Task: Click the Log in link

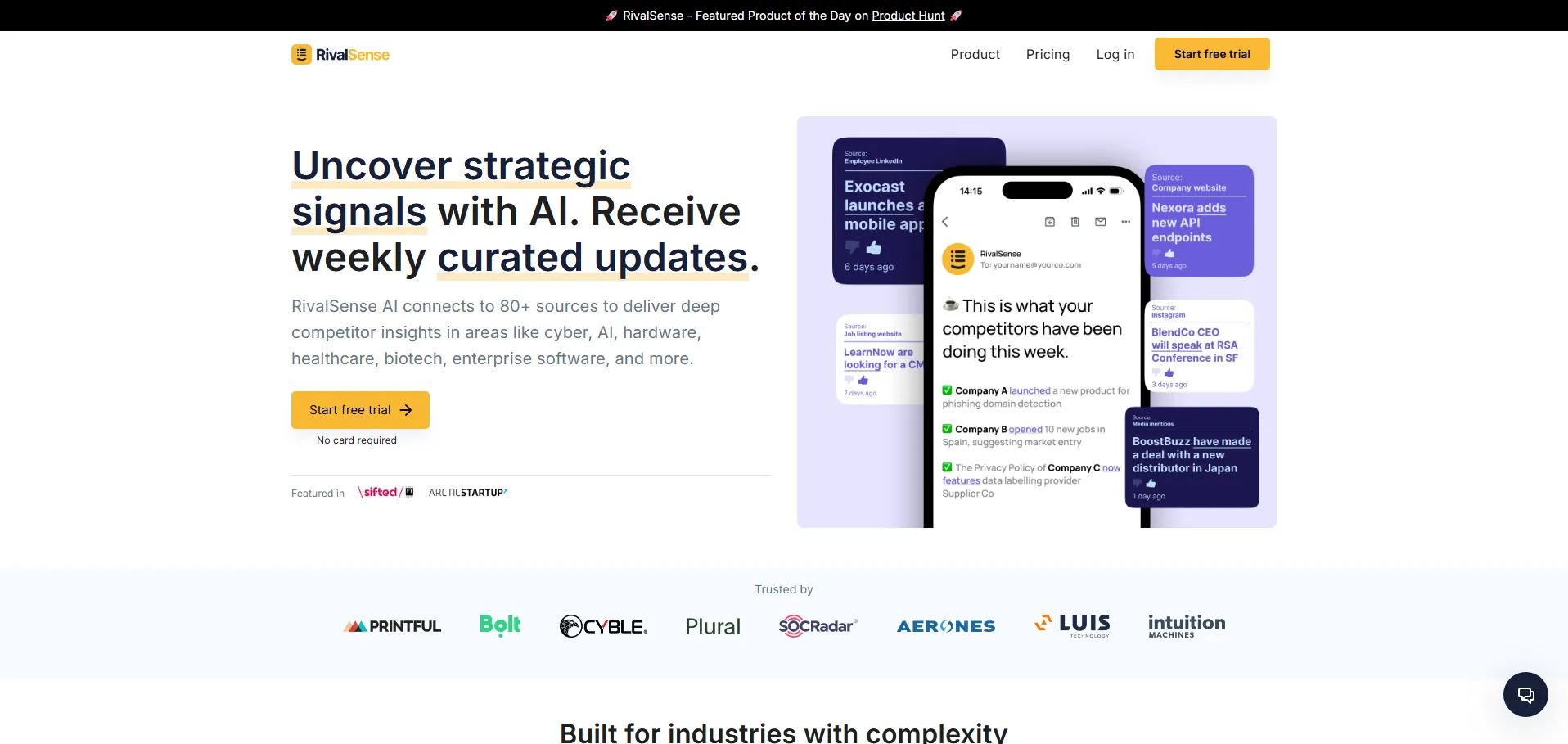Action: [x=1115, y=54]
